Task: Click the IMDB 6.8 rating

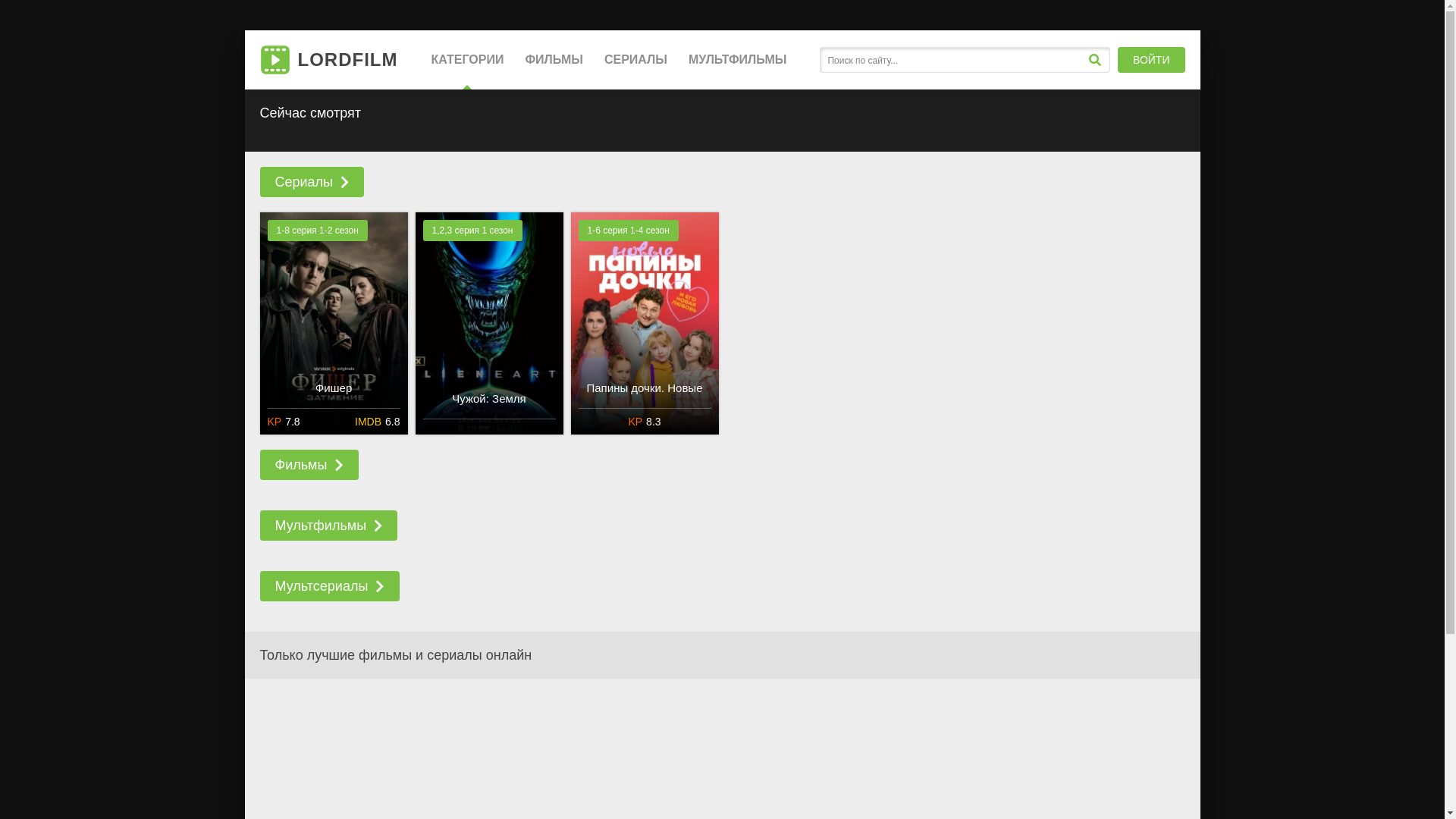Action: [x=377, y=422]
